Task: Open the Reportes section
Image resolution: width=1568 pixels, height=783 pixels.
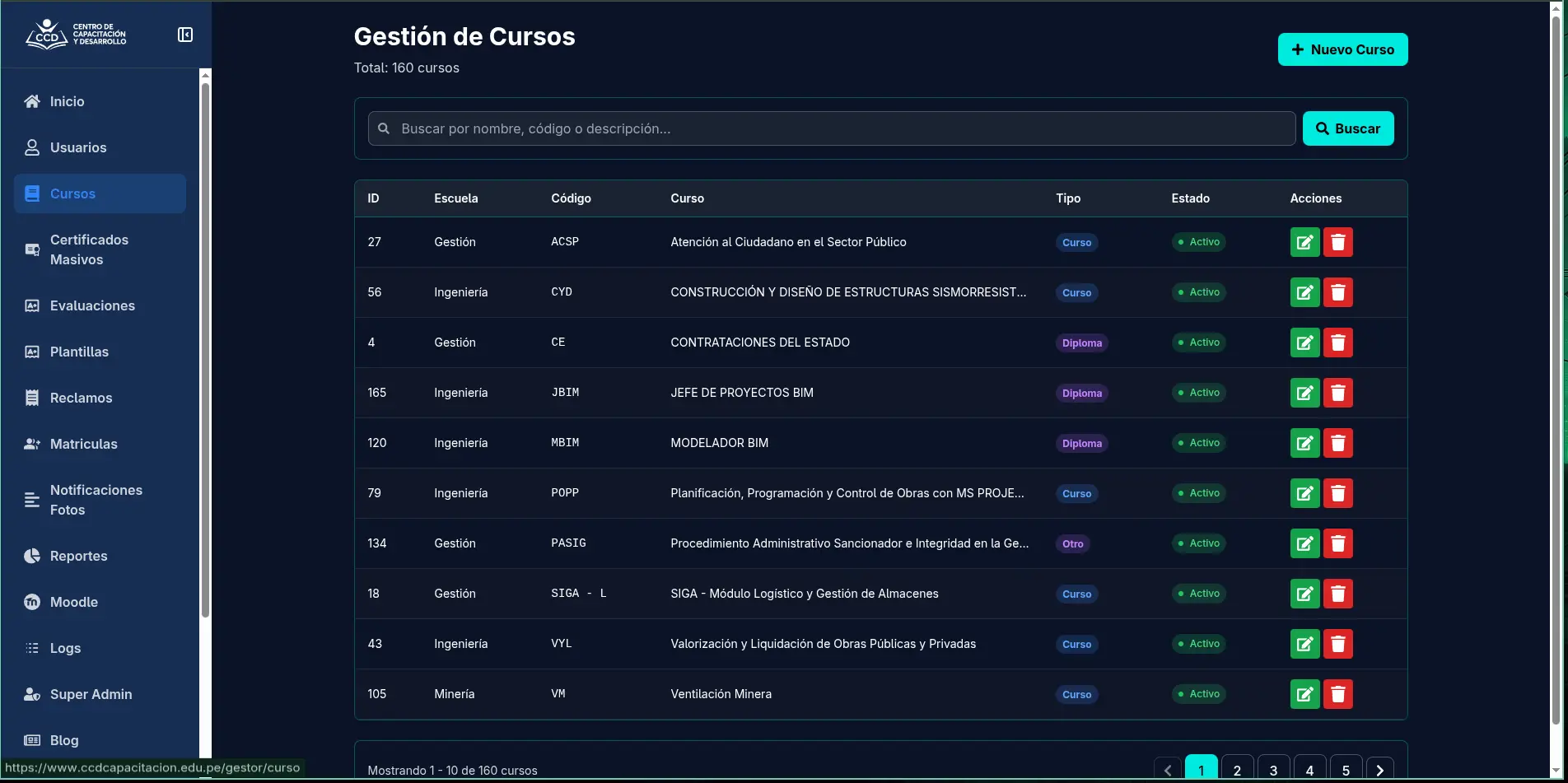Action: pos(100,556)
